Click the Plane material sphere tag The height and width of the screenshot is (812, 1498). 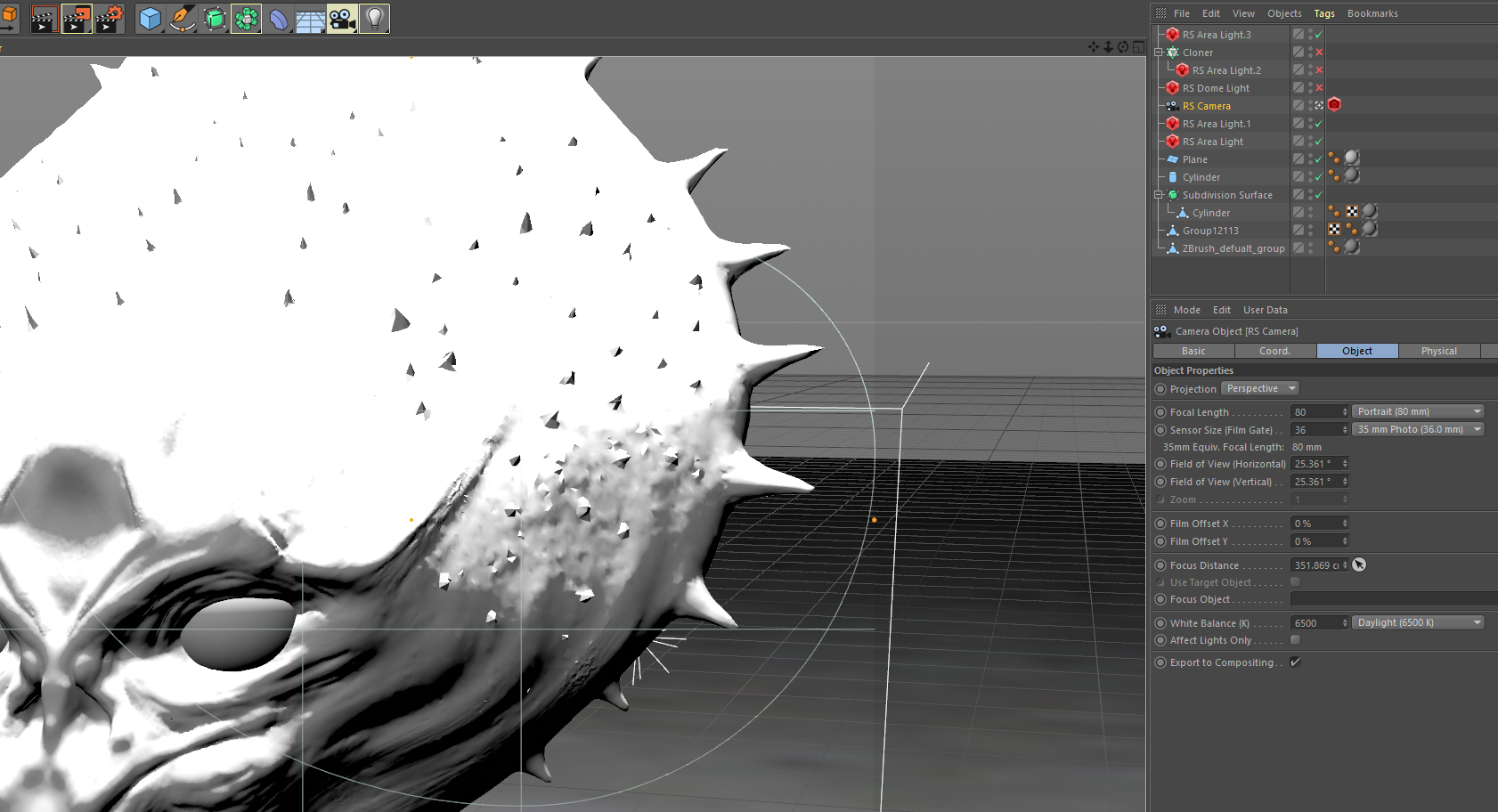[1352, 158]
